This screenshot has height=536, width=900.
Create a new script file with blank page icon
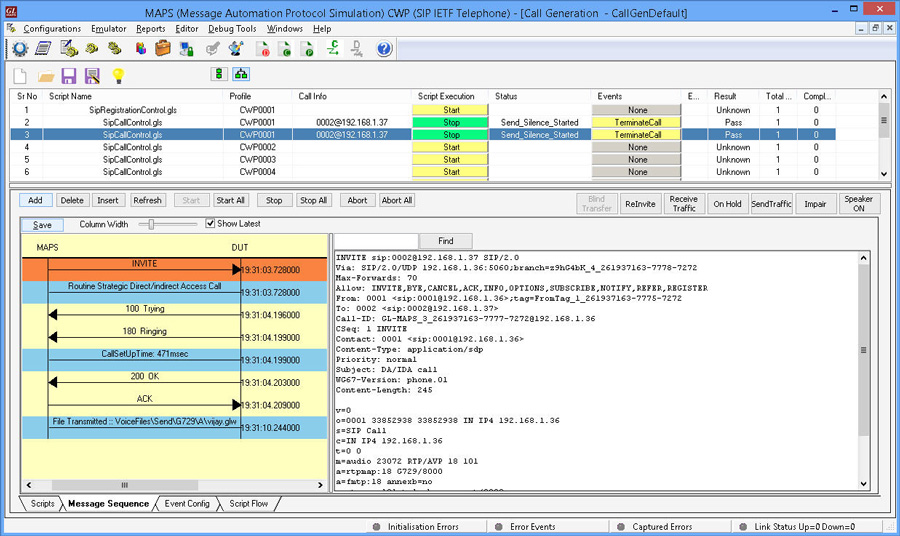tap(21, 75)
